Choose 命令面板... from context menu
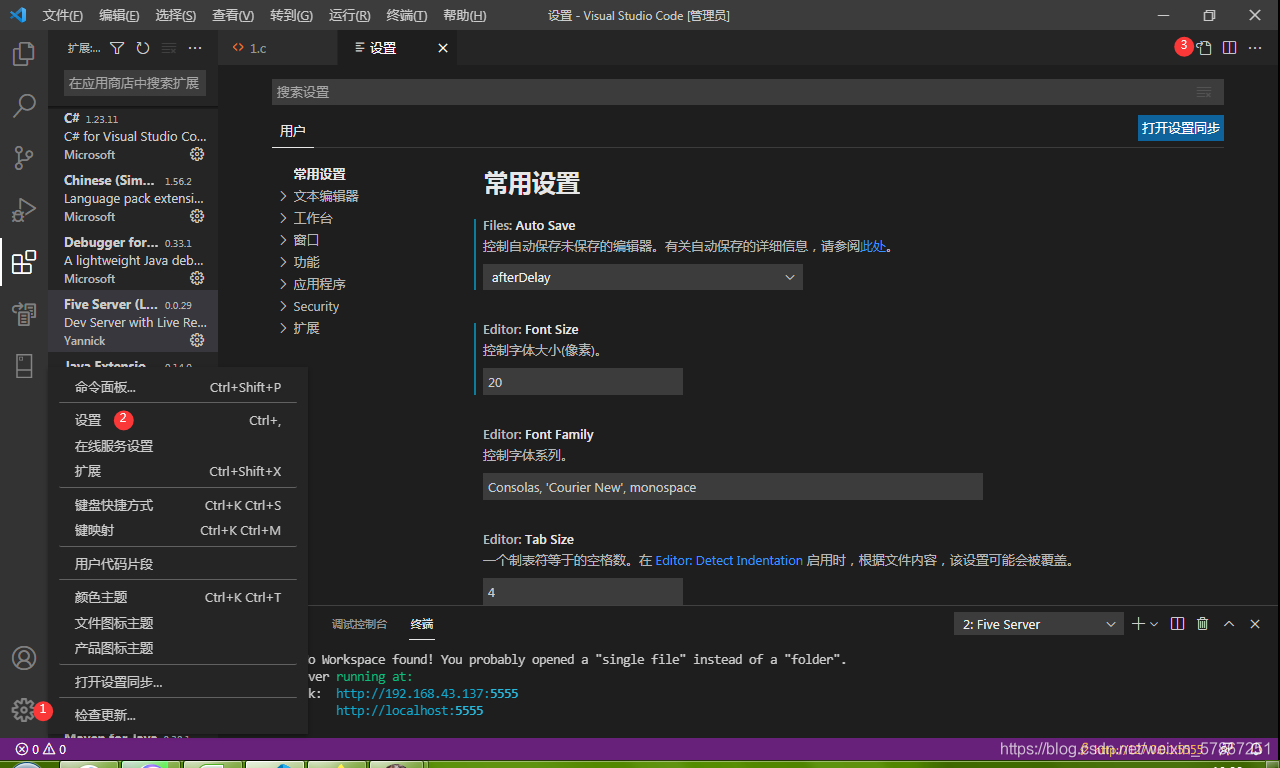 point(178,387)
